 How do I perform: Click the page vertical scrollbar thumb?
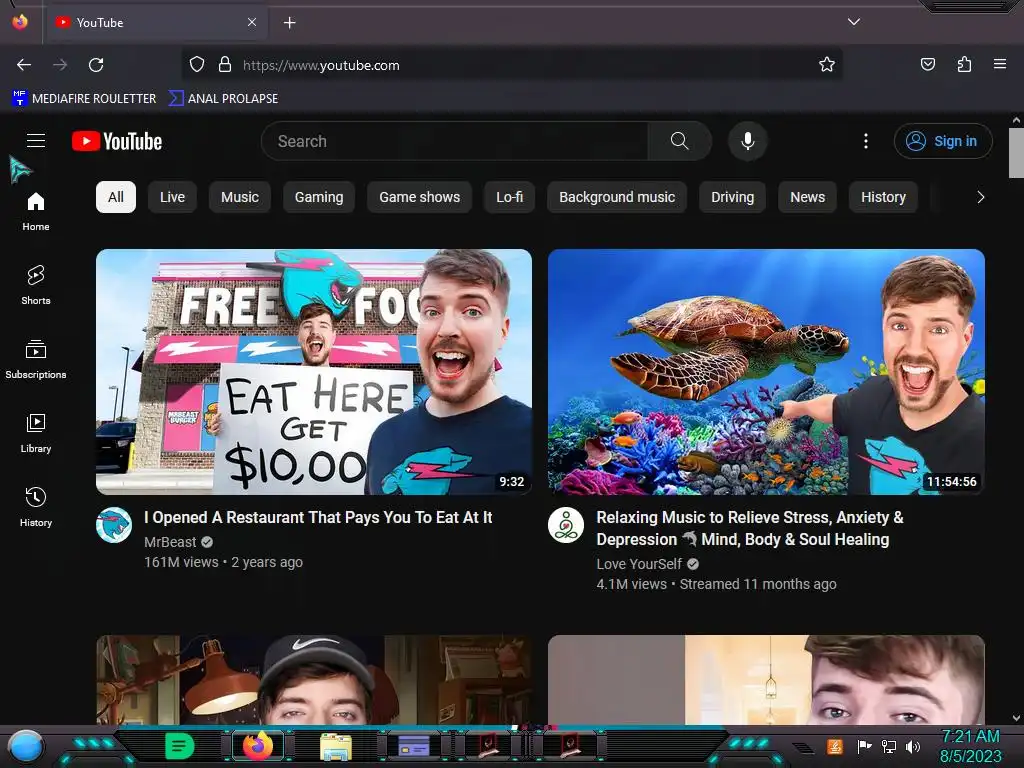pos(1016,153)
